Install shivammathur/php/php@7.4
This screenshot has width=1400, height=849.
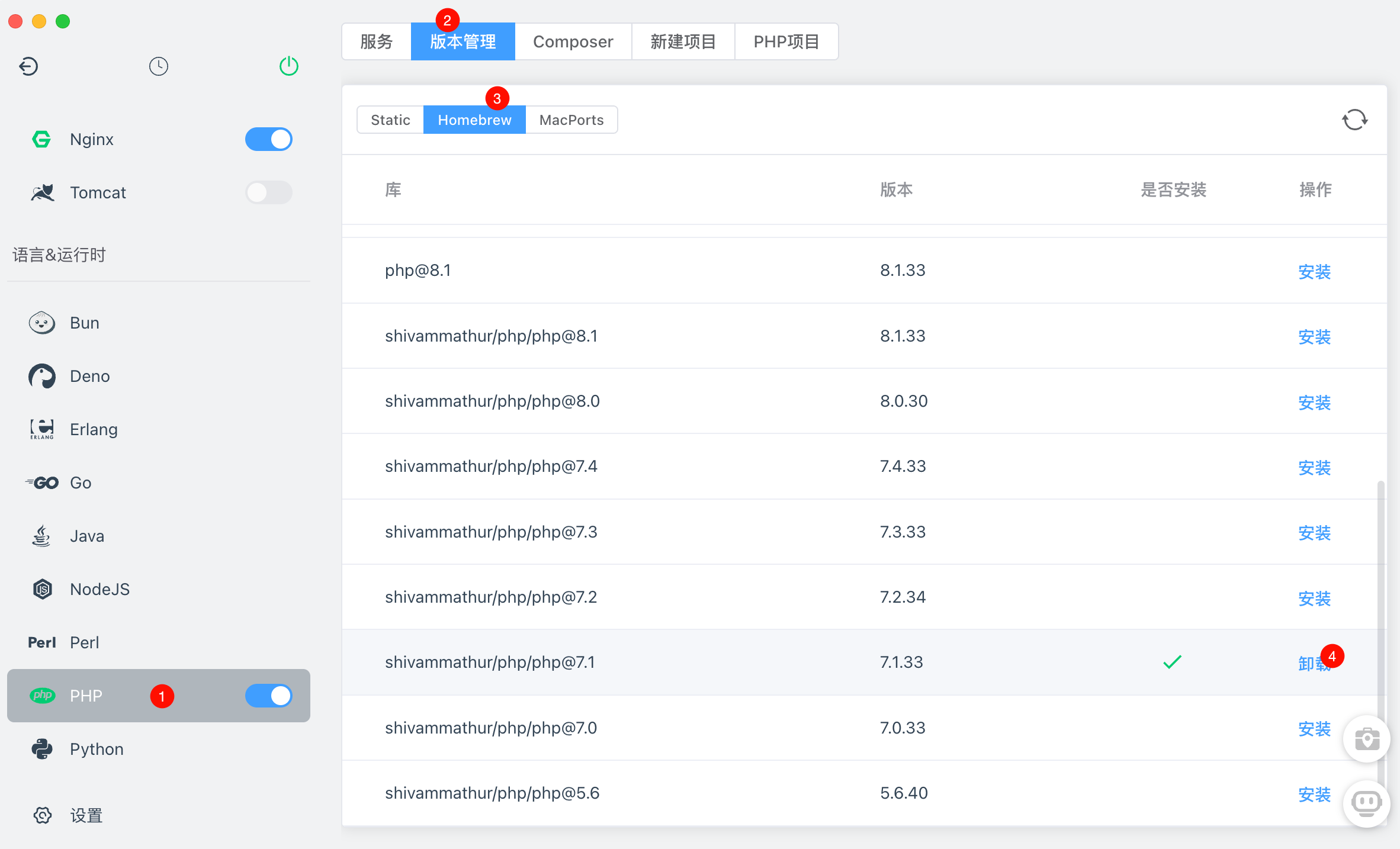point(1315,467)
